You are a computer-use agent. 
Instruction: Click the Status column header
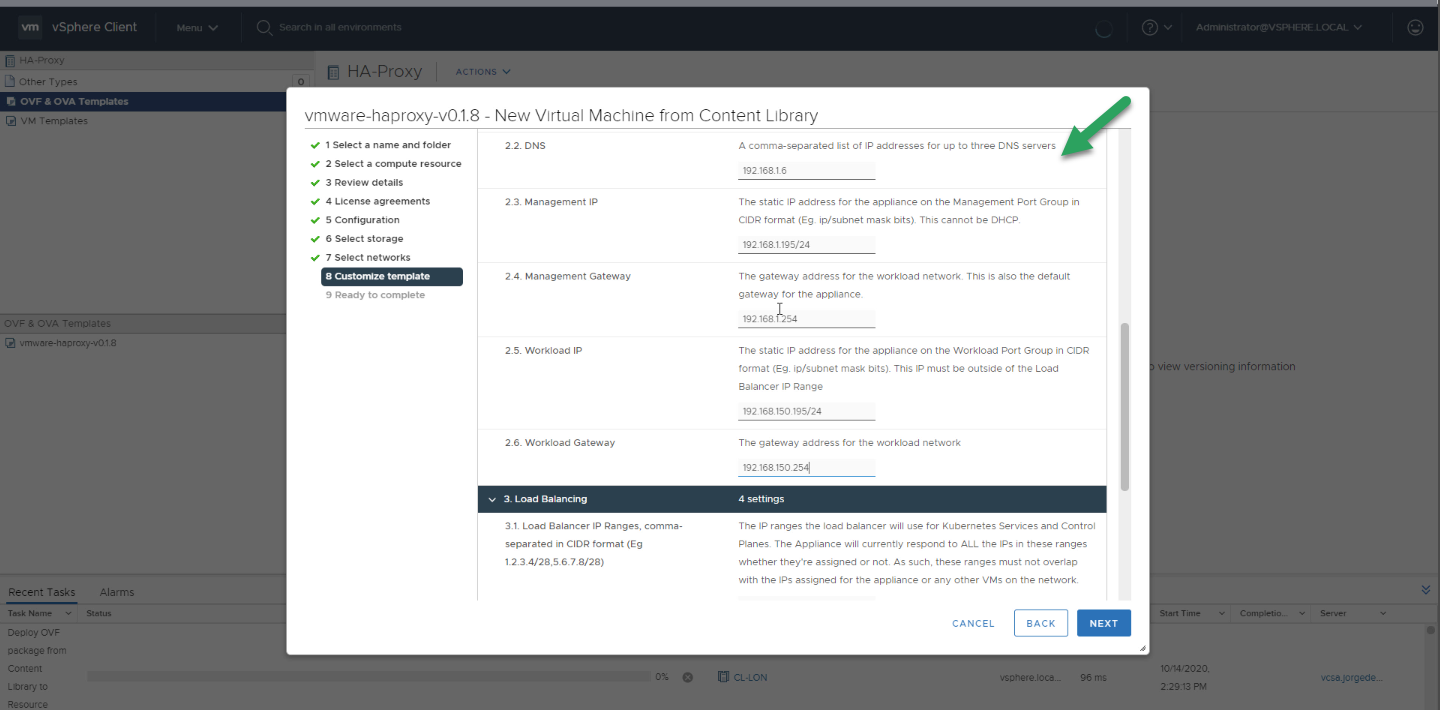(99, 613)
